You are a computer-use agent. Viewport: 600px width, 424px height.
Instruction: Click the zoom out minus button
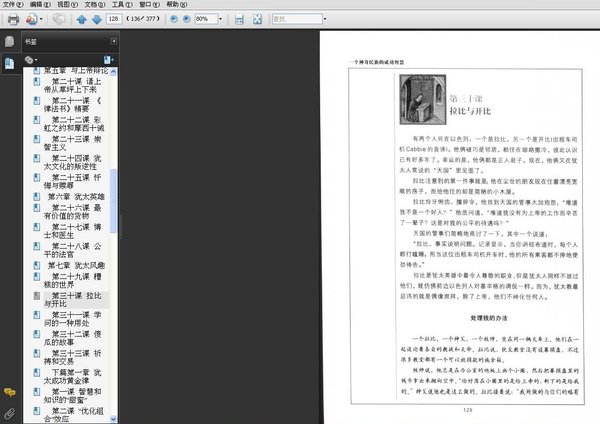click(x=174, y=19)
